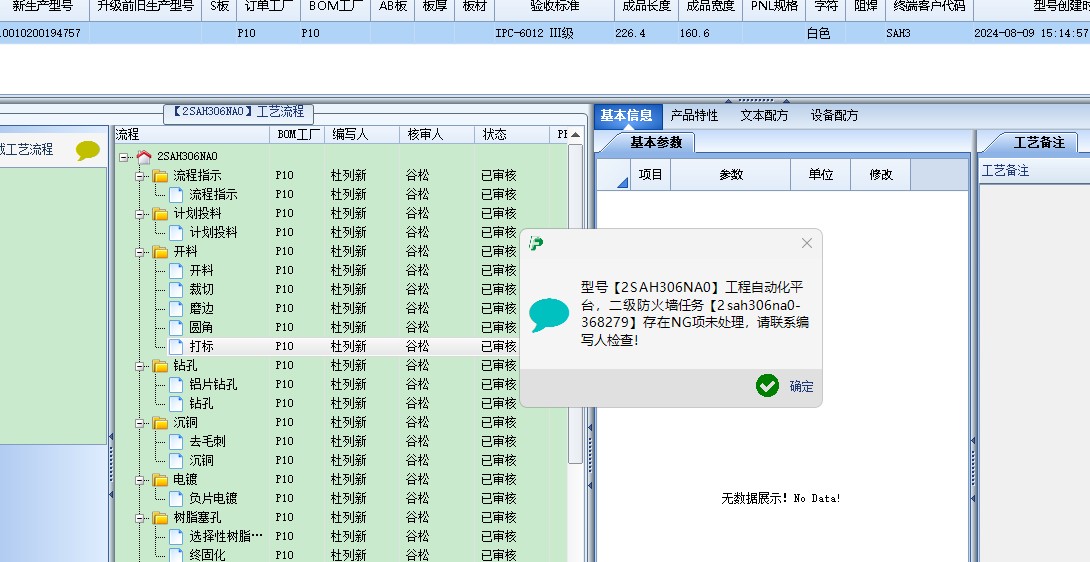Select the 工艺备注 tab
The image size is (1090, 562).
coord(1039,143)
